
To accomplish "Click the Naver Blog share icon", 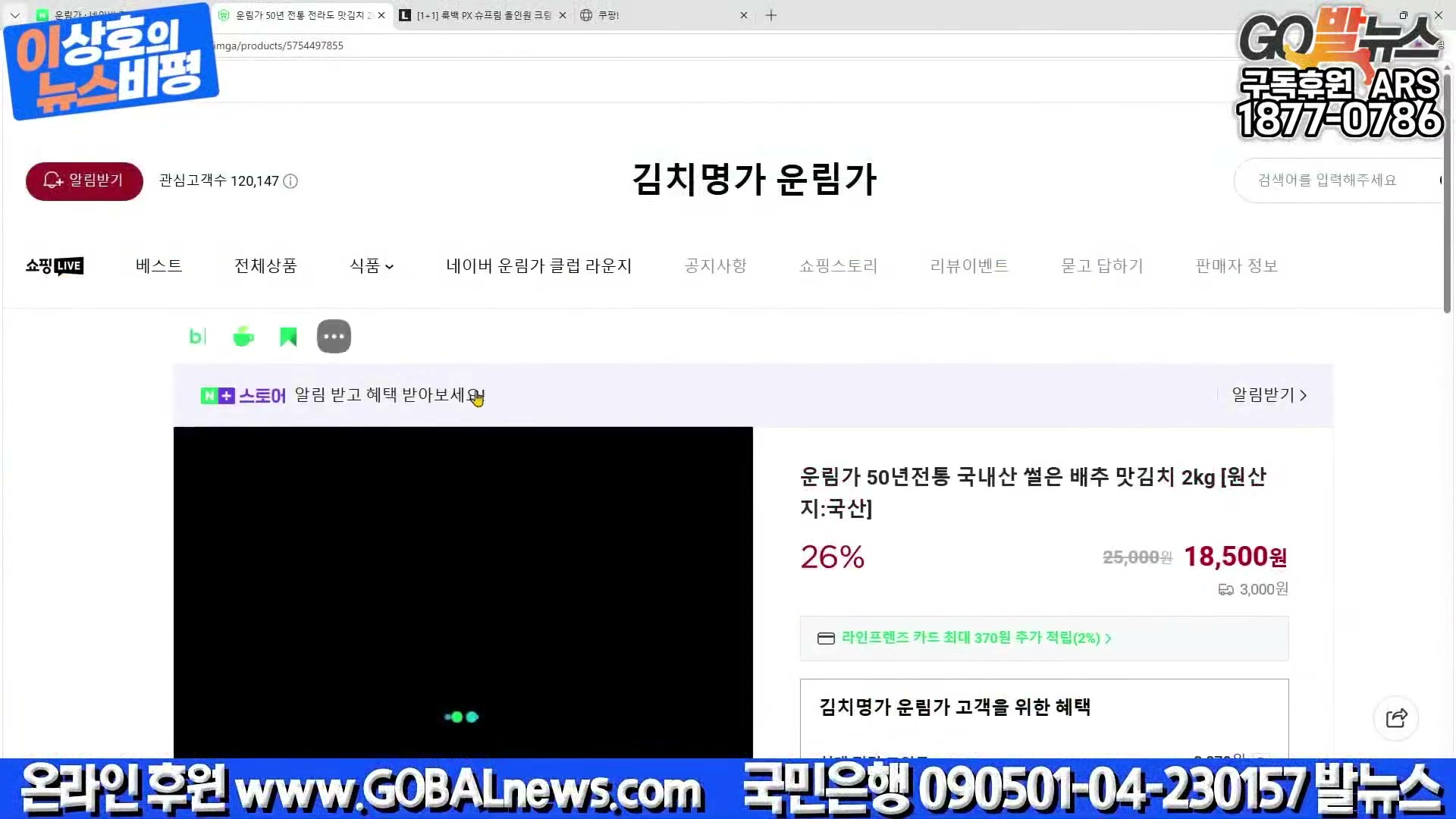I will click(x=197, y=337).
